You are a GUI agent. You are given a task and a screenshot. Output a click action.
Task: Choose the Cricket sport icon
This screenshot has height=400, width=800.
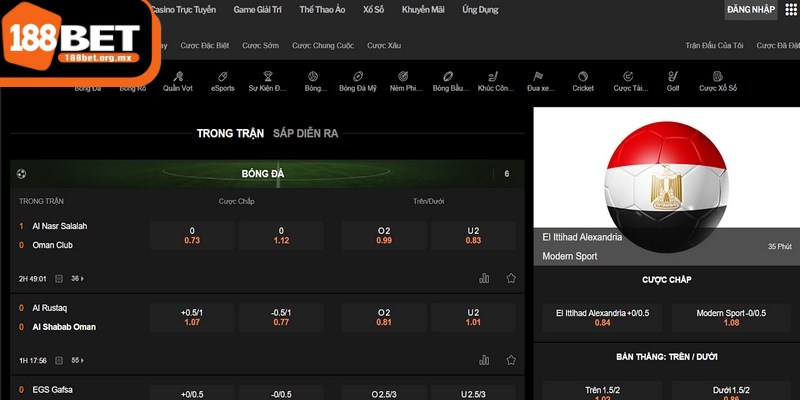582,80
